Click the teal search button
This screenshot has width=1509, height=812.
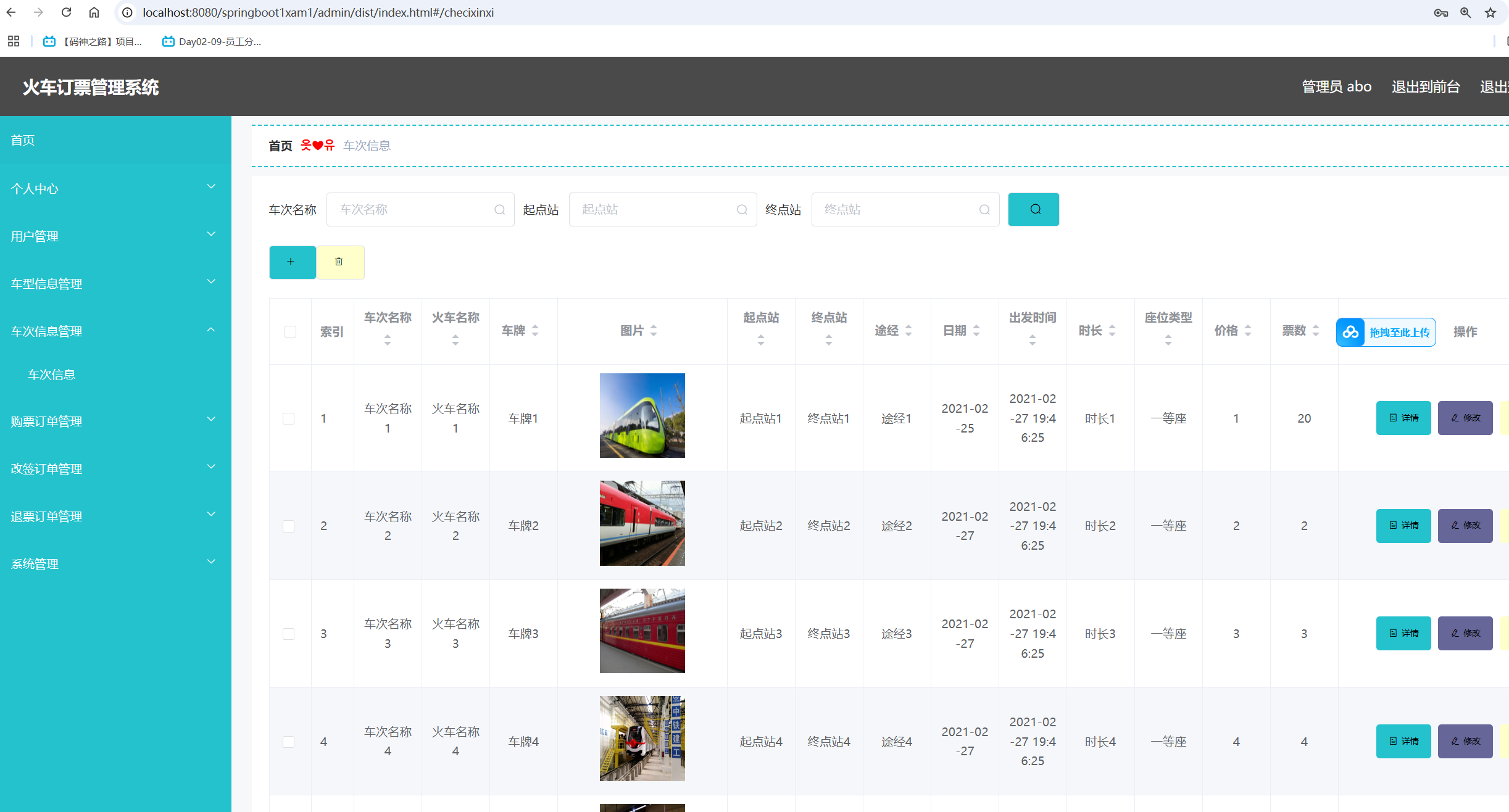click(1034, 209)
